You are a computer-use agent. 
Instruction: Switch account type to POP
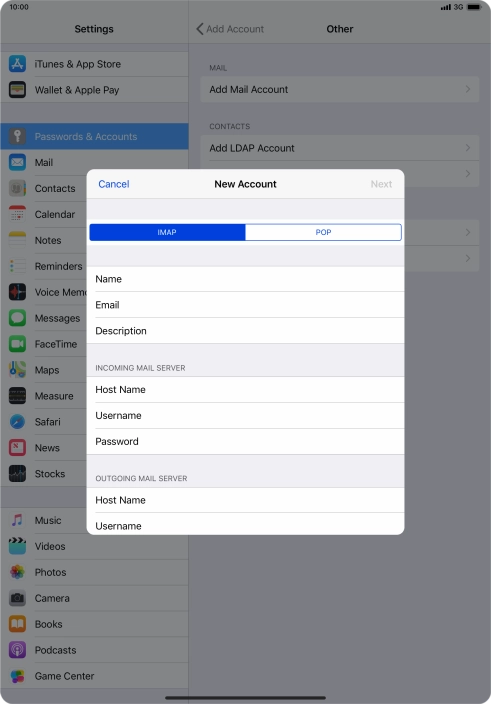323,232
